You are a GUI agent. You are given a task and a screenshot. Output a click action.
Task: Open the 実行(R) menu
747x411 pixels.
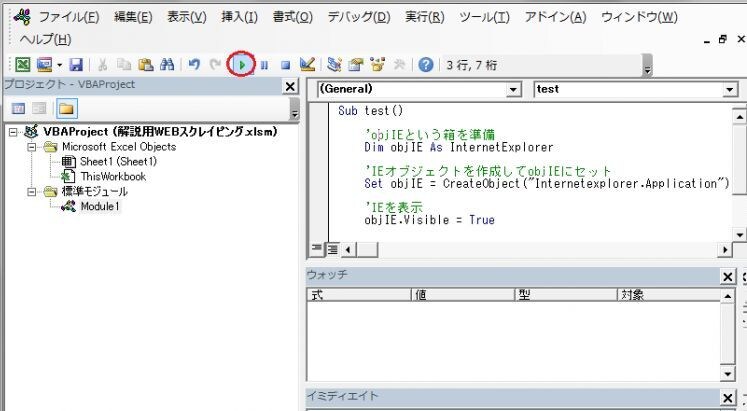click(424, 17)
